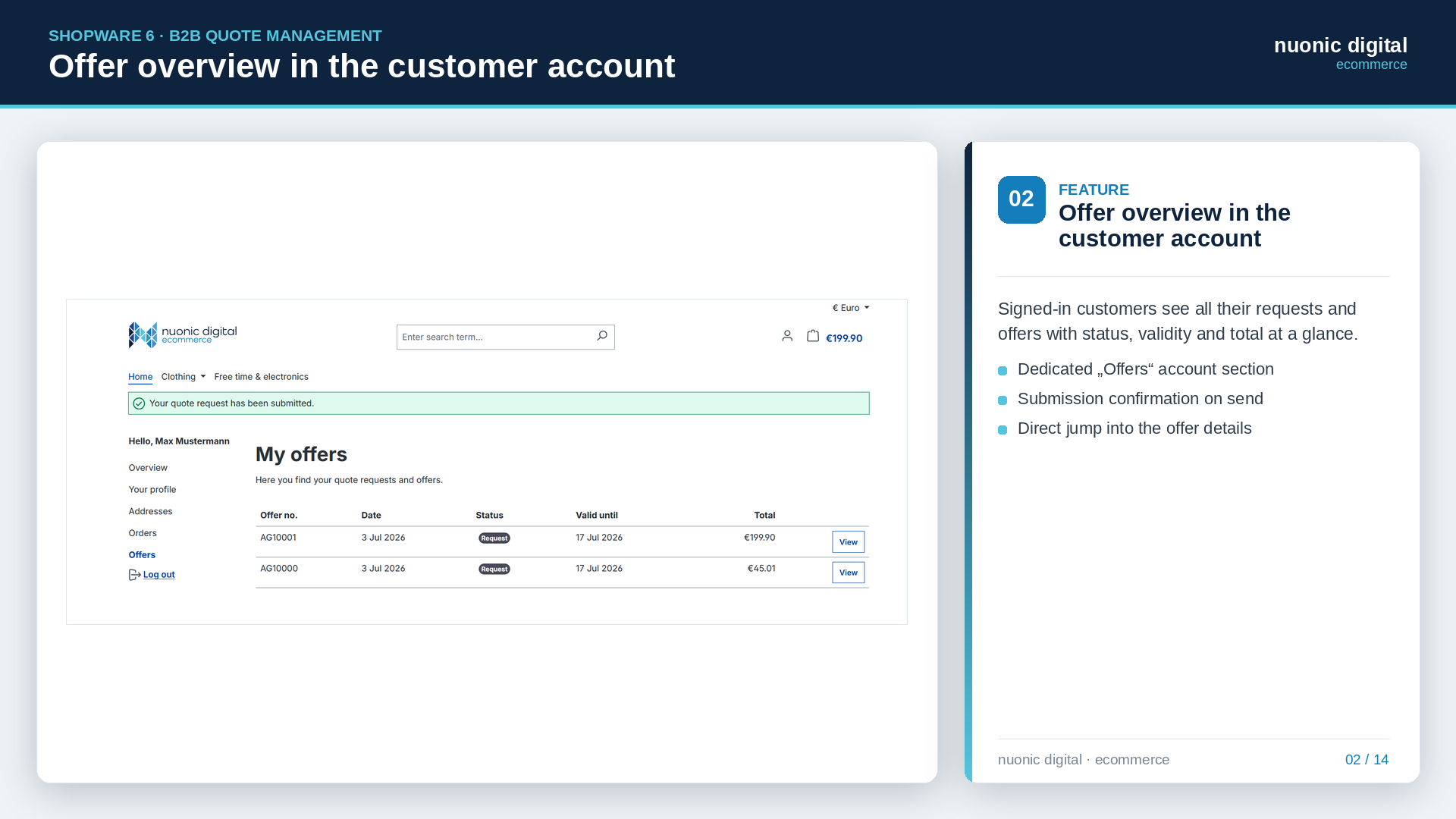Image resolution: width=1456 pixels, height=819 pixels.
Task: Click the search magnifier icon
Action: (602, 336)
